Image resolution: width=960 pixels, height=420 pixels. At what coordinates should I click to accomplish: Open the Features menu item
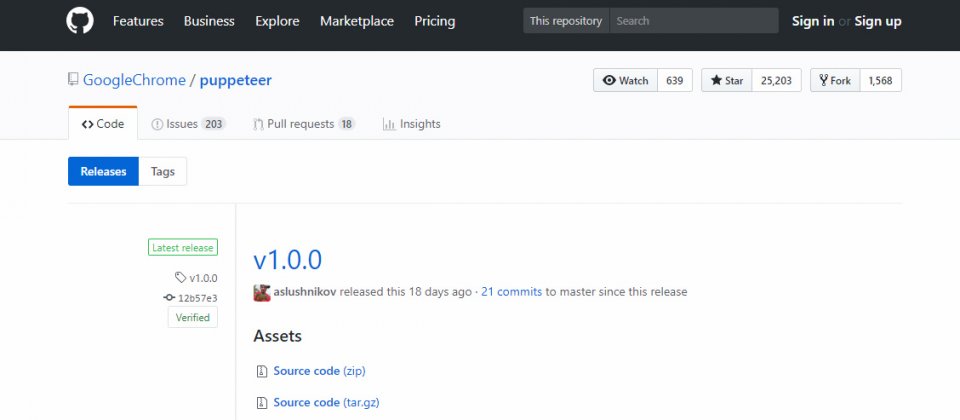click(x=138, y=21)
